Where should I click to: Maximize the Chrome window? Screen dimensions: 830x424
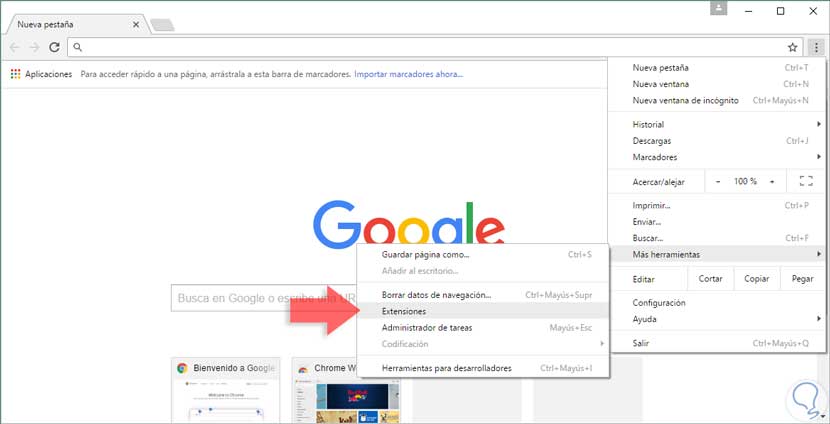point(780,11)
